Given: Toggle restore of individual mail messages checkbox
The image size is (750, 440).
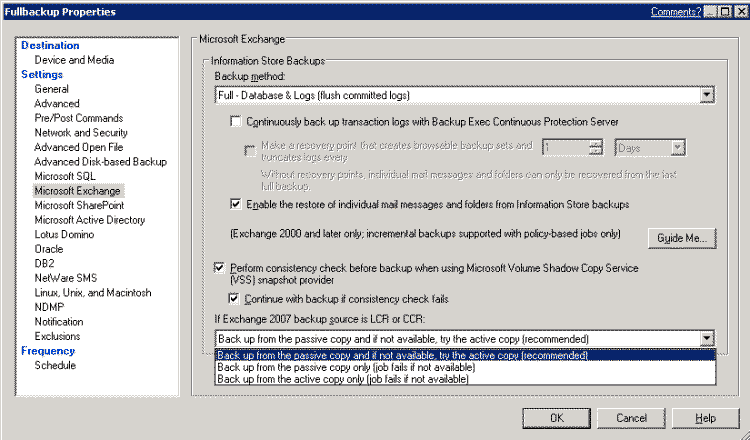Looking at the screenshot, I should click(236, 204).
